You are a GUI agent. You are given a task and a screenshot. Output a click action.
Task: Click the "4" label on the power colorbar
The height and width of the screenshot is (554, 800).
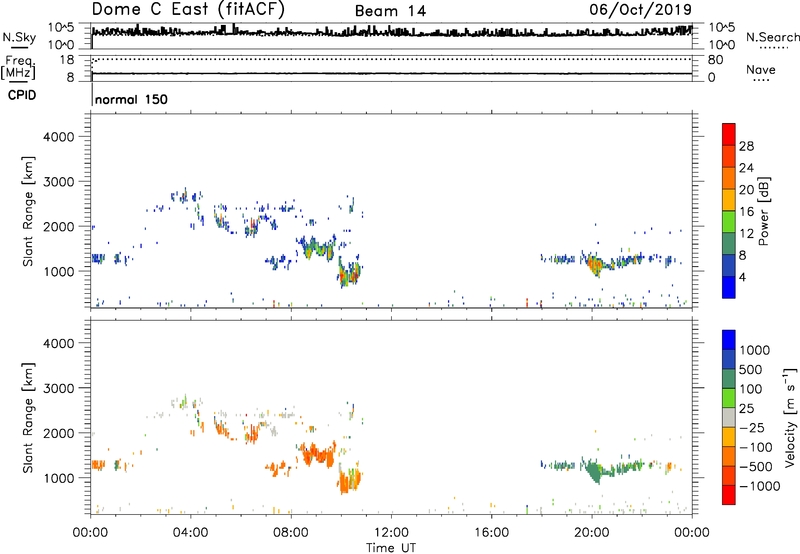[x=742, y=278]
